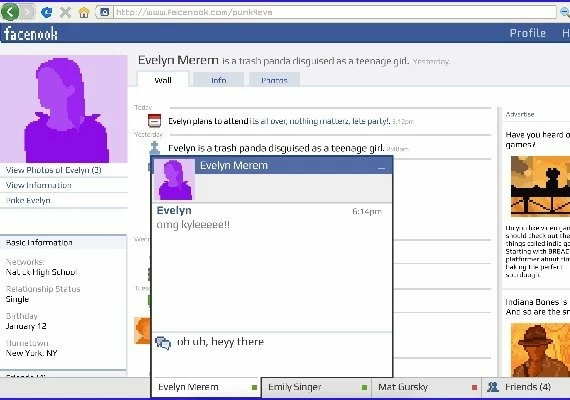570x400 pixels.
Task: Click the January 12 birthday value
Action: point(26,326)
